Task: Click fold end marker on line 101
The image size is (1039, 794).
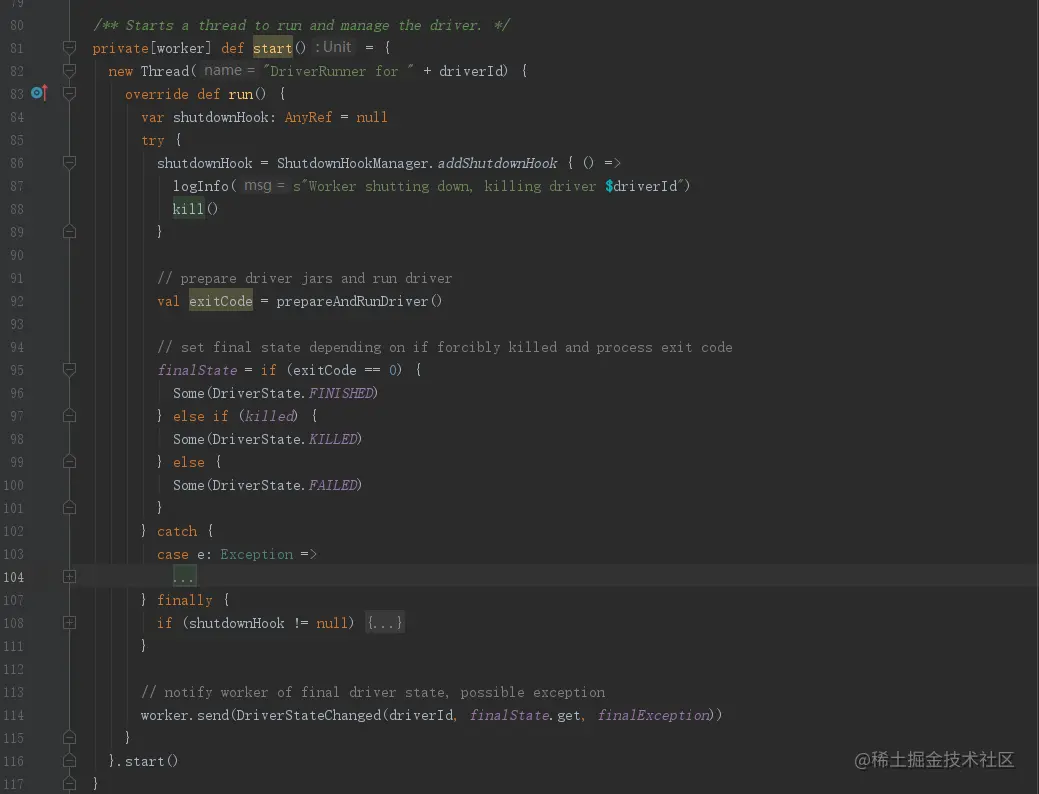Action: 69,508
